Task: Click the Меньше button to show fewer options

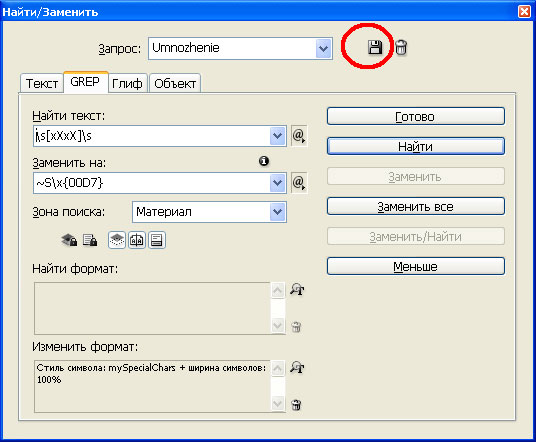Action: pyautogui.click(x=416, y=266)
